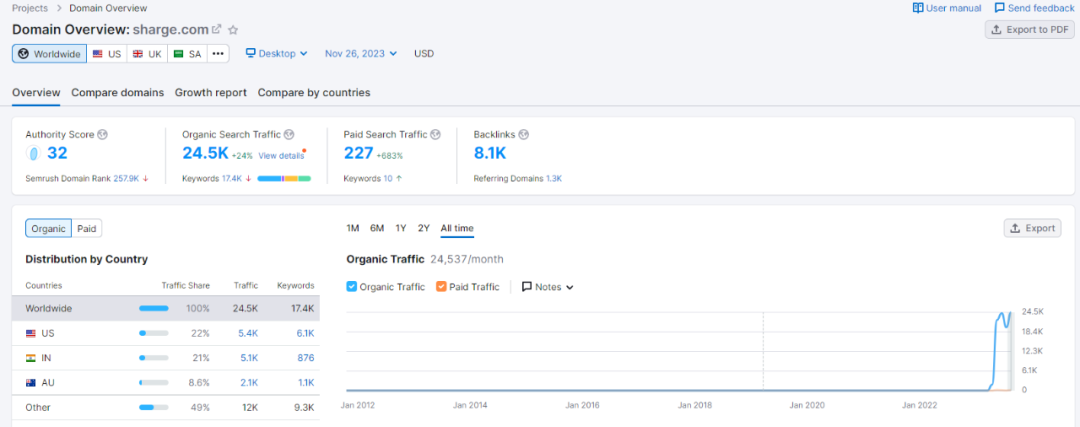Click View details link
Image resolution: width=1080 pixels, height=427 pixels.
tap(281, 156)
